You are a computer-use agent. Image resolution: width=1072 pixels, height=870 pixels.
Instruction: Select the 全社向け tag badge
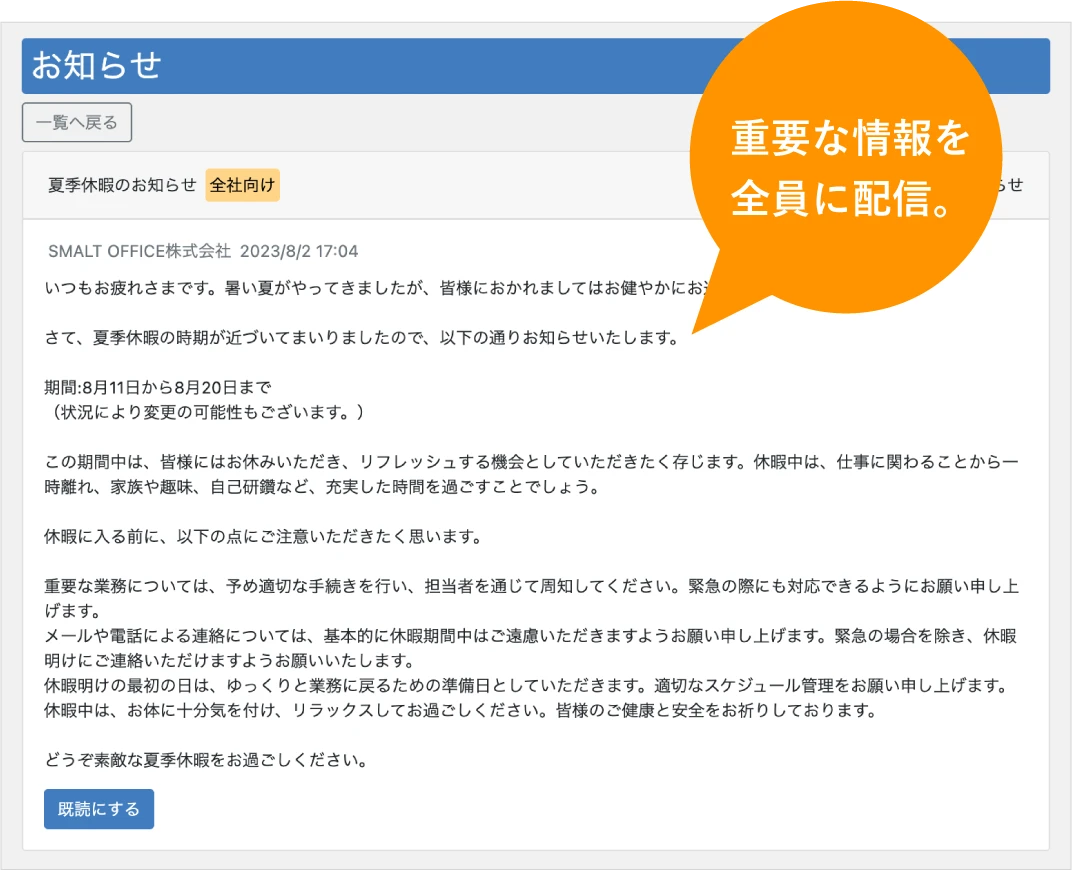(x=243, y=185)
